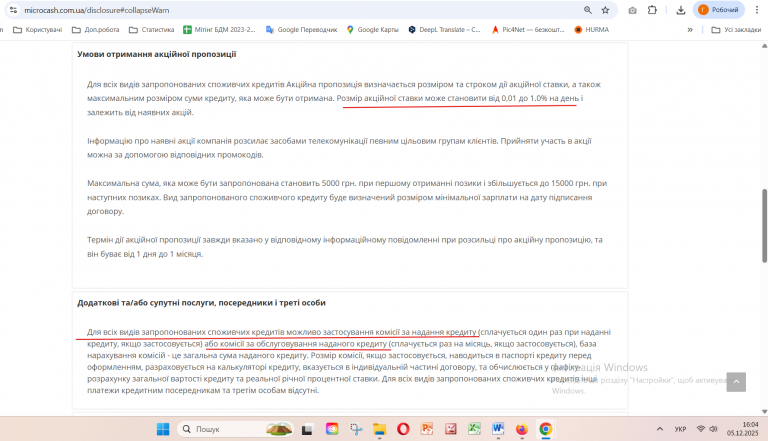Open the DeepL Translate bookmark
Image resolution: width=768 pixels, height=441 pixels.
coord(445,30)
